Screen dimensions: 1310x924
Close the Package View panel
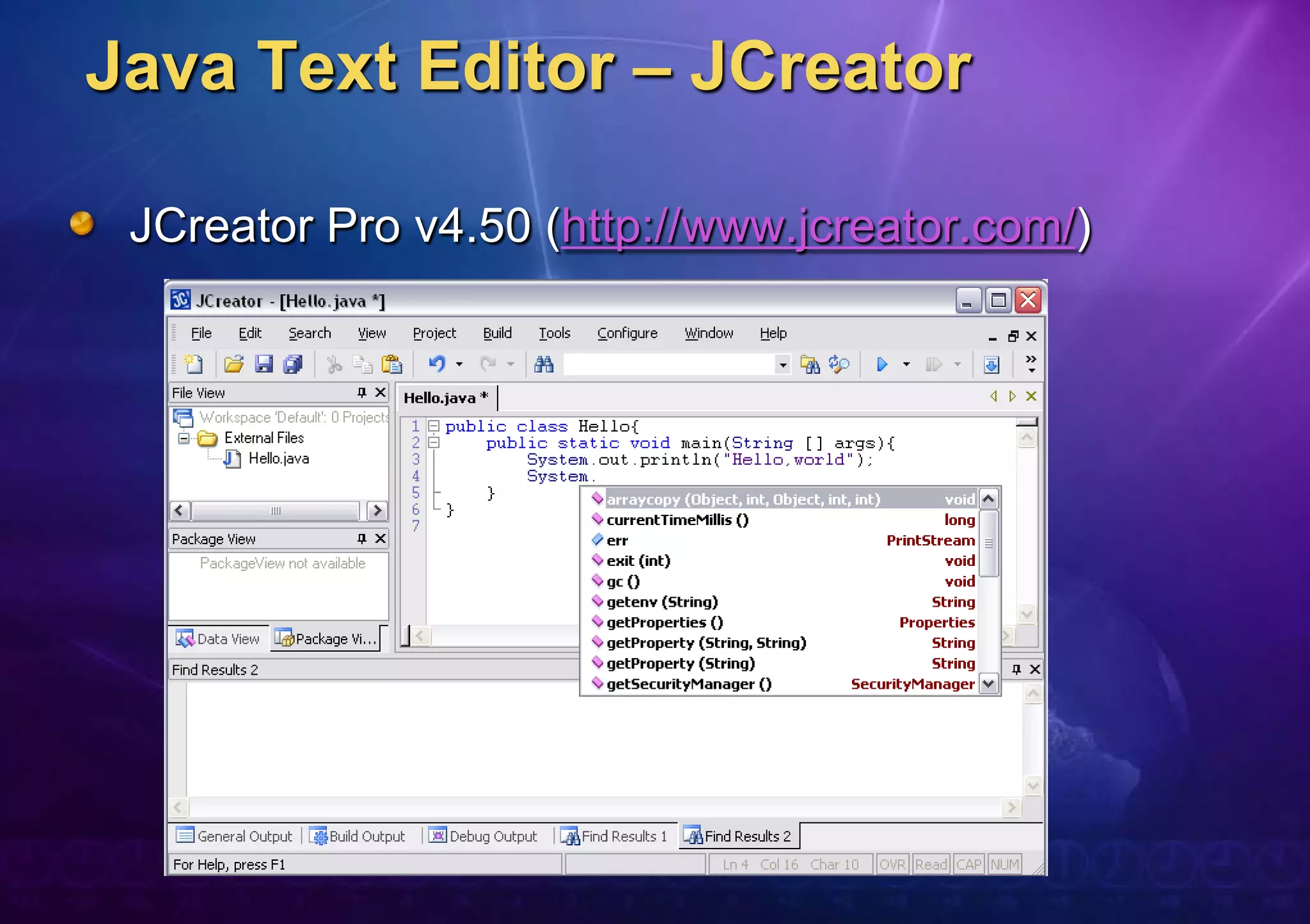coord(381,538)
